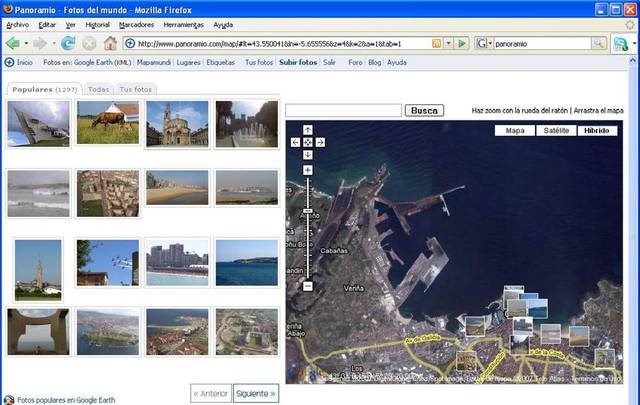
Task: Click the Skype toolbar icon
Action: (621, 44)
